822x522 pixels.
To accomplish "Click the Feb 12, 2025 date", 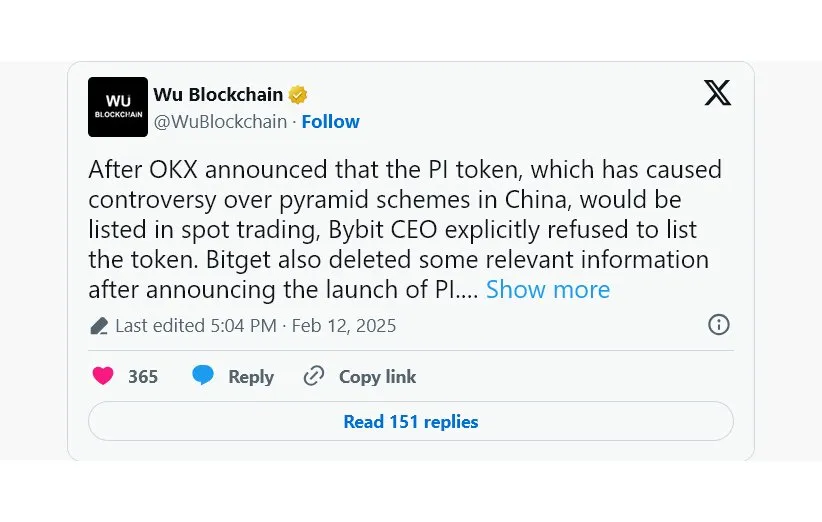I will 344,326.
